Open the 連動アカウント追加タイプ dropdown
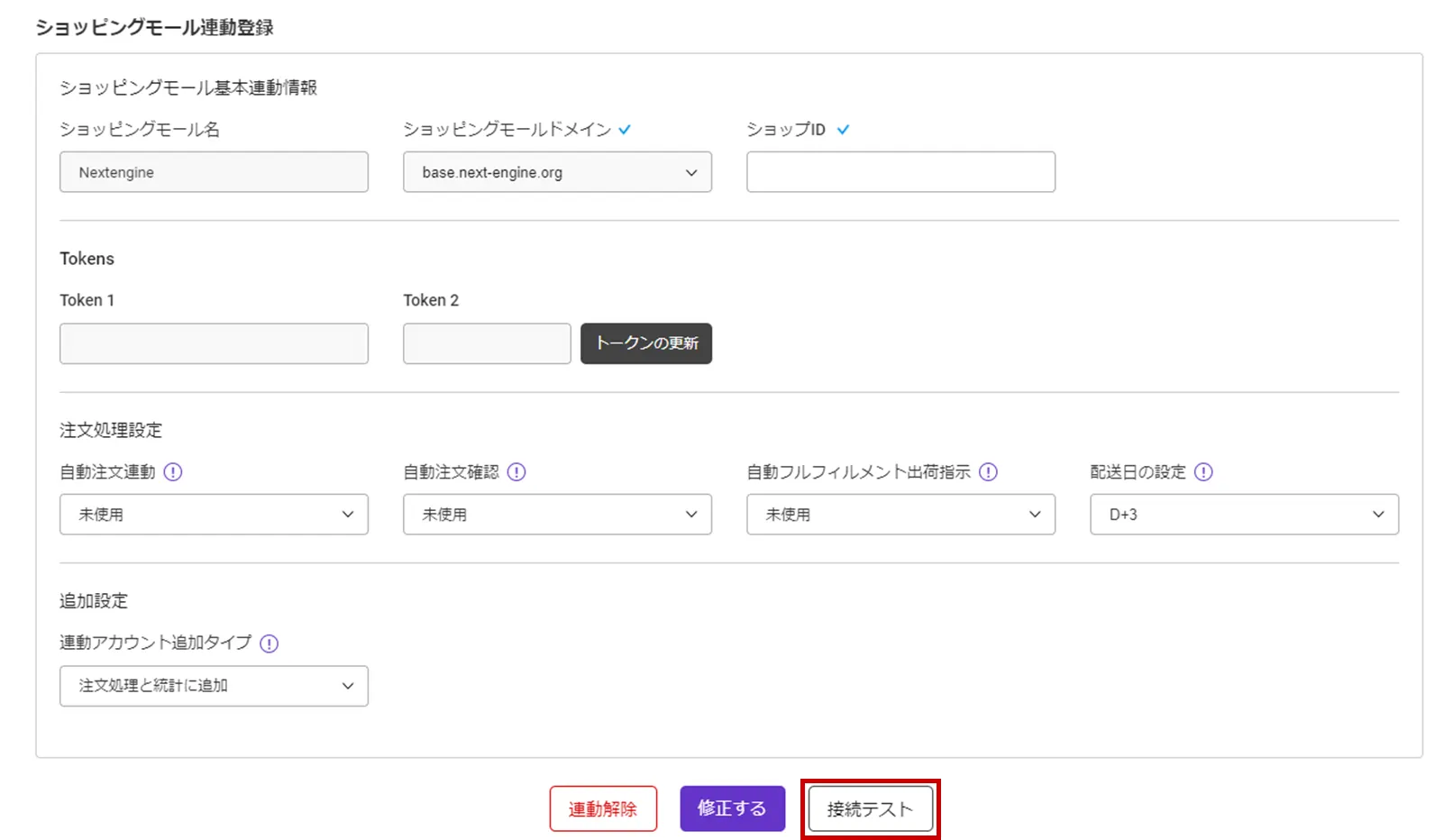 click(214, 686)
